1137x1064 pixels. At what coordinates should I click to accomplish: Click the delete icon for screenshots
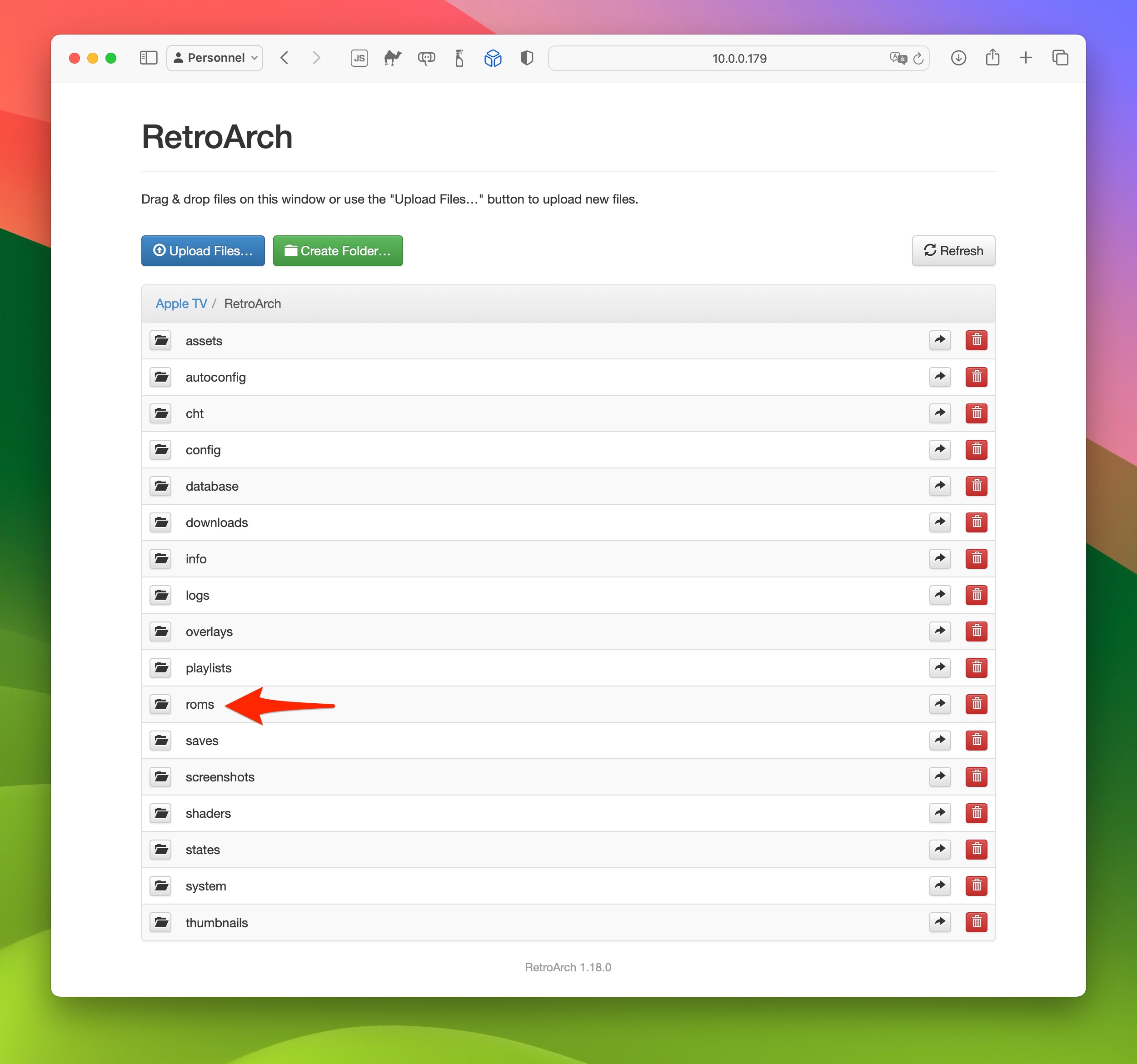pos(975,777)
